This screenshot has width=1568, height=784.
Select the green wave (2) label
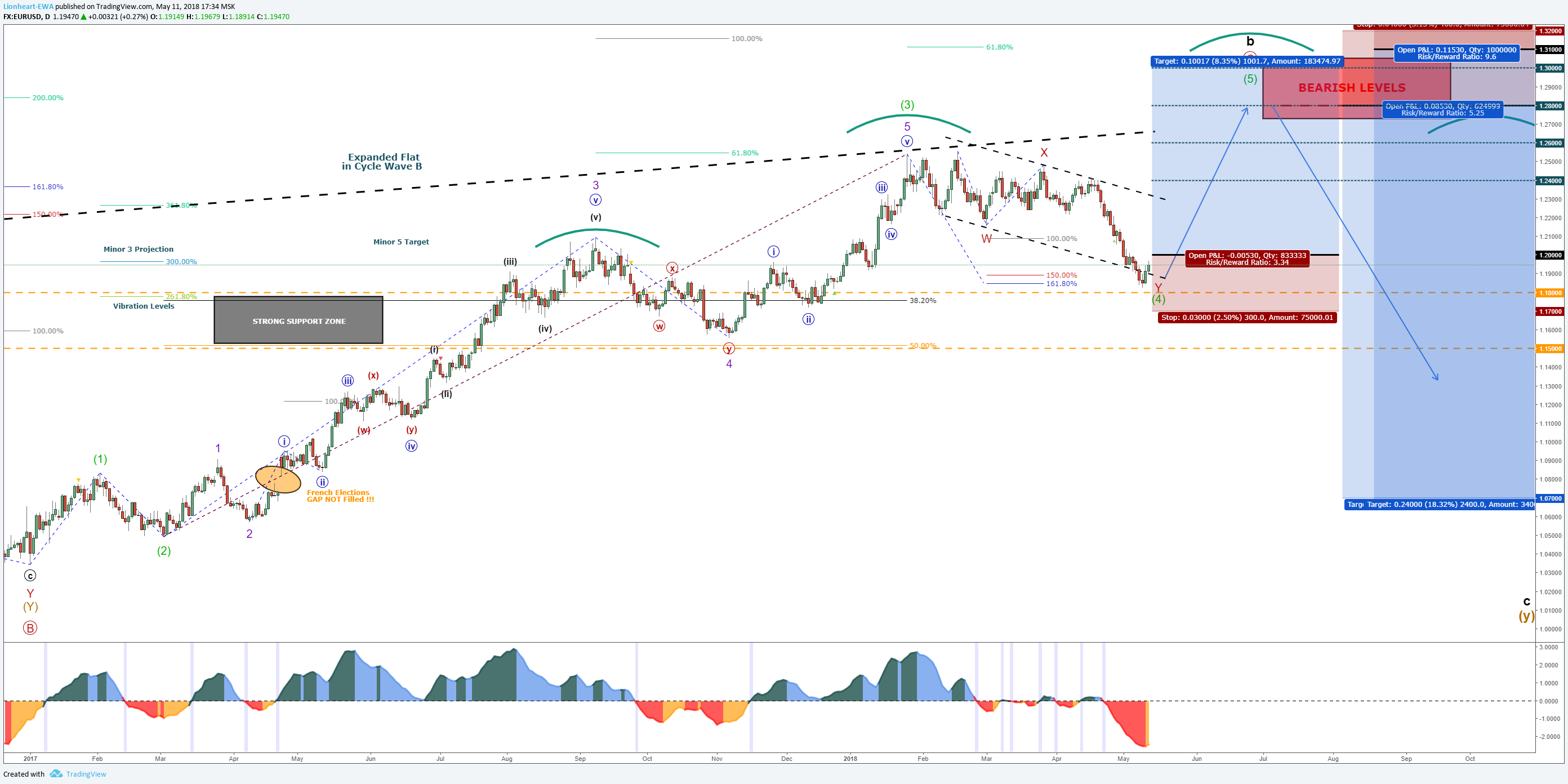point(164,551)
